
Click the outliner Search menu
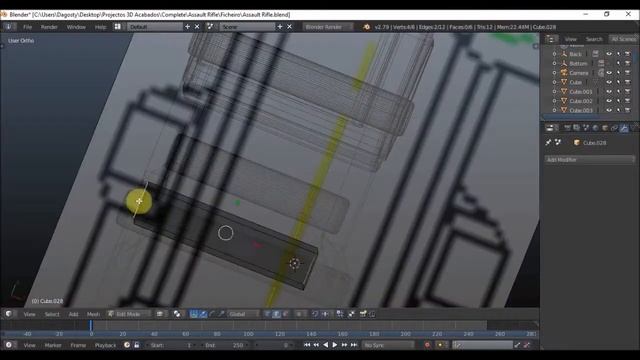coord(594,39)
